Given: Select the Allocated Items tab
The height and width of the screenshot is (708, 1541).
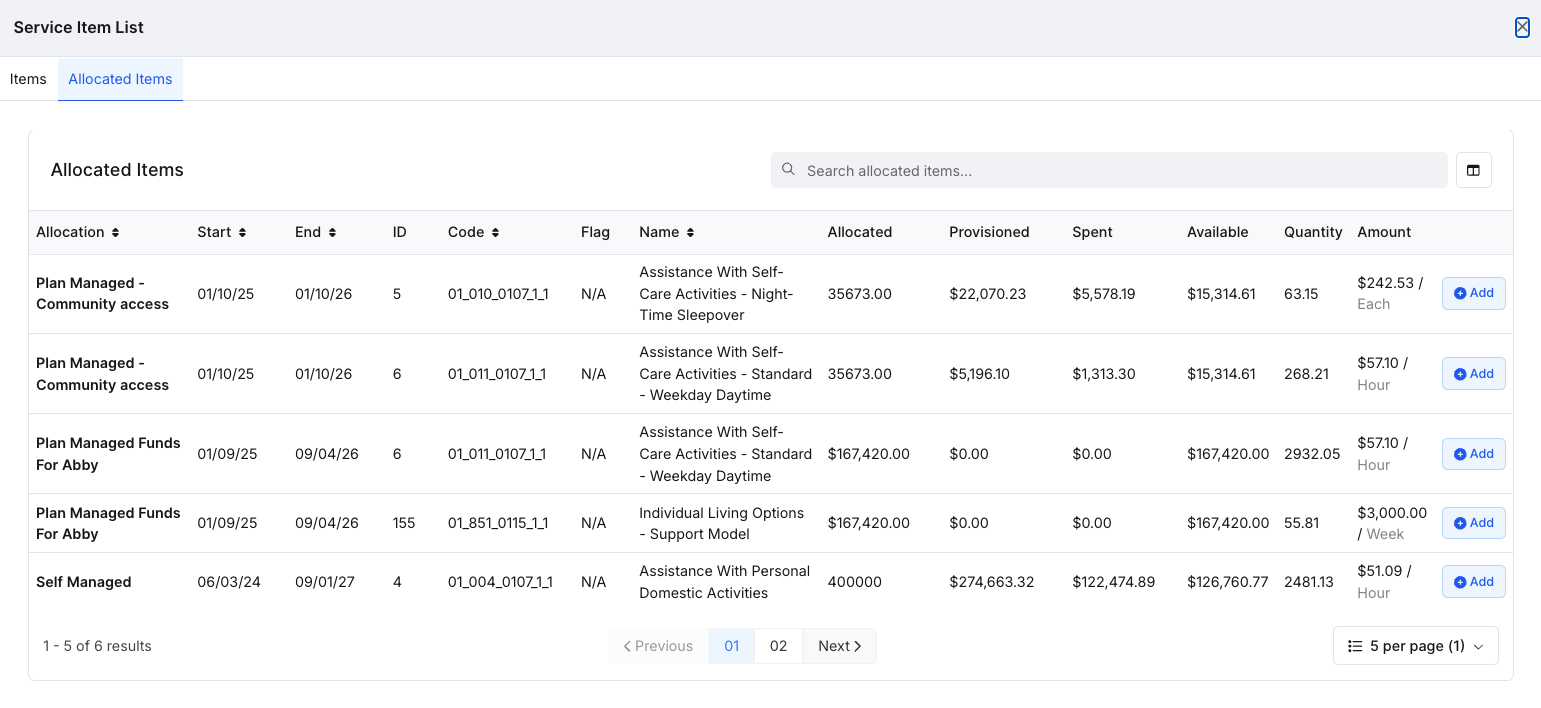Looking at the screenshot, I should pos(120,79).
